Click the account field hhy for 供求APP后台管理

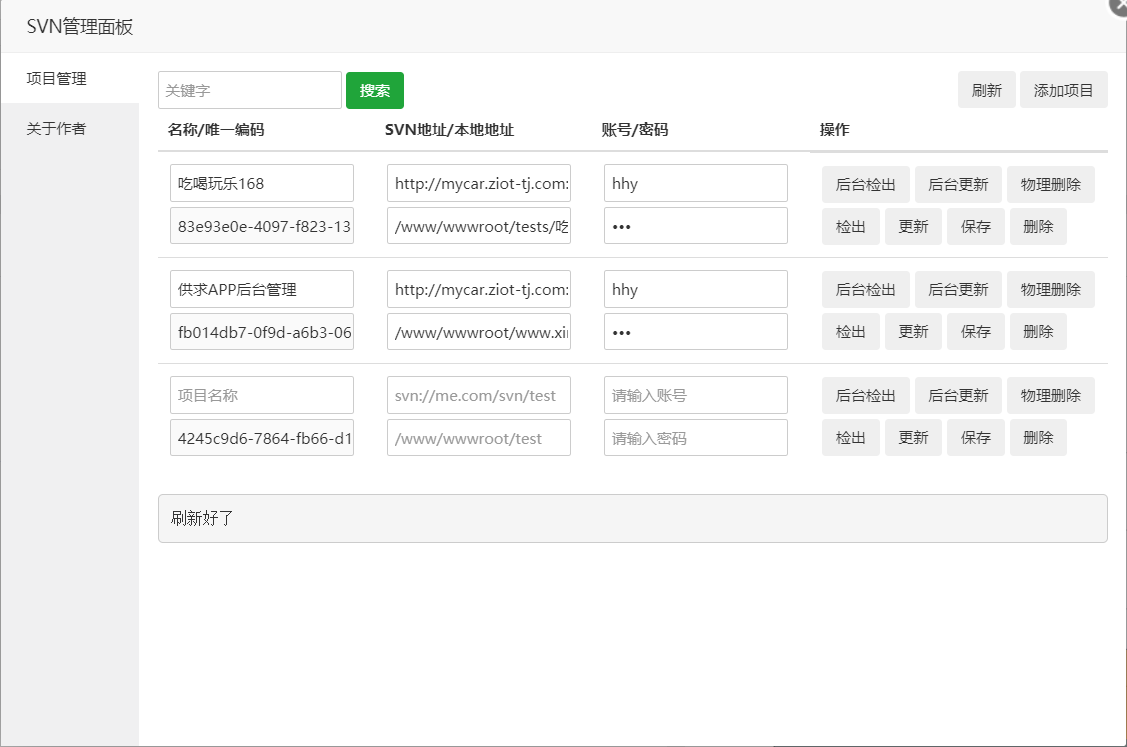click(x=696, y=289)
